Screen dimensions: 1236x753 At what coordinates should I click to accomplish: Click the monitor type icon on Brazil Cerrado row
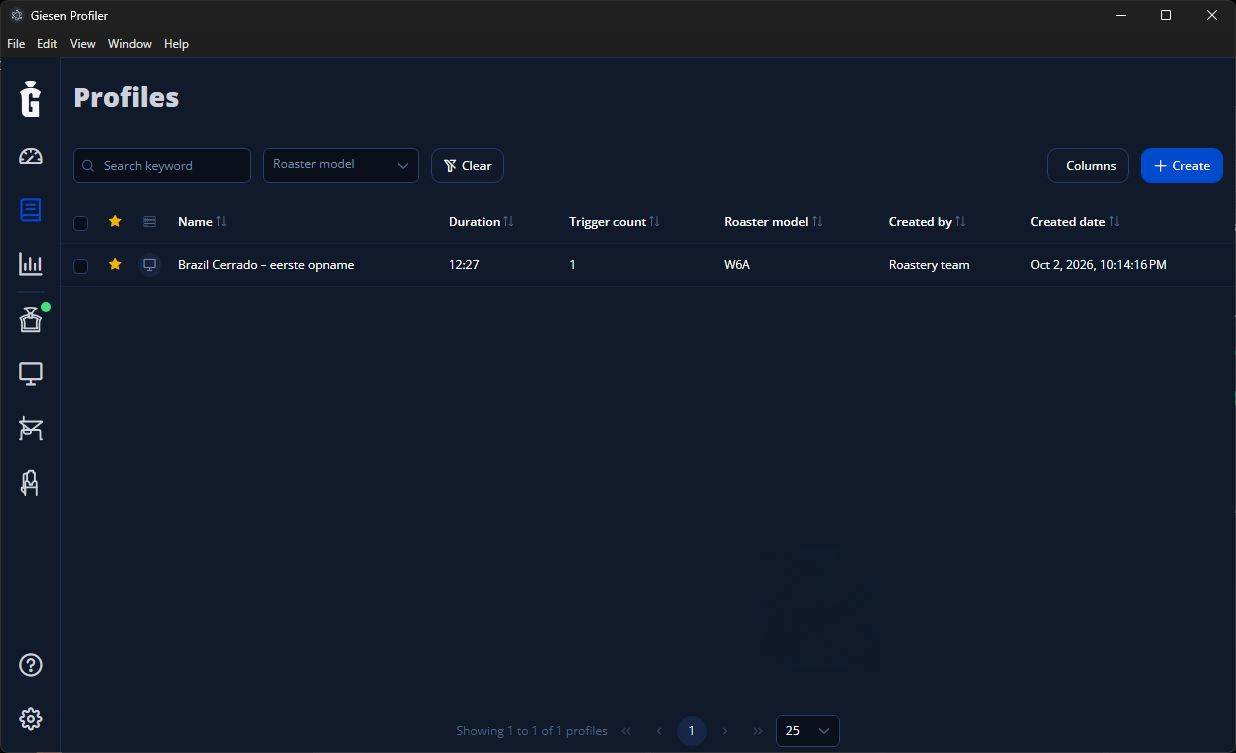click(150, 265)
